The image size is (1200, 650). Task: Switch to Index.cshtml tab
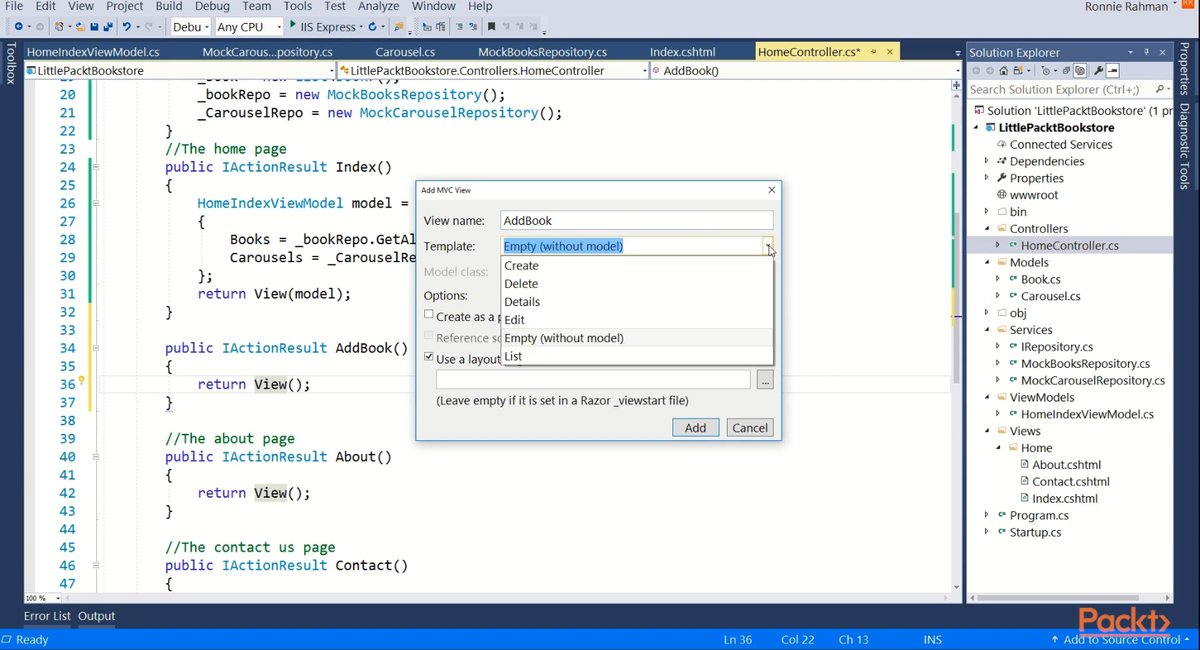pyautogui.click(x=683, y=52)
